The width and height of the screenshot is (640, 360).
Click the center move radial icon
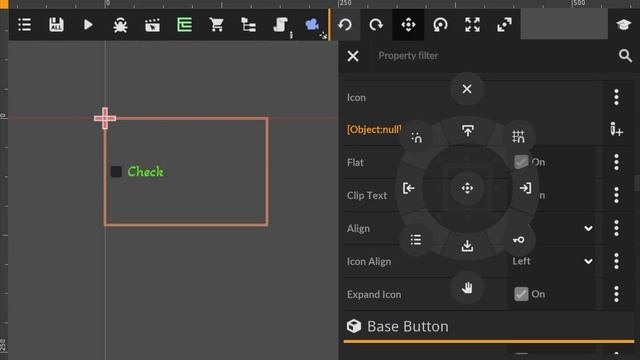[x=467, y=188]
